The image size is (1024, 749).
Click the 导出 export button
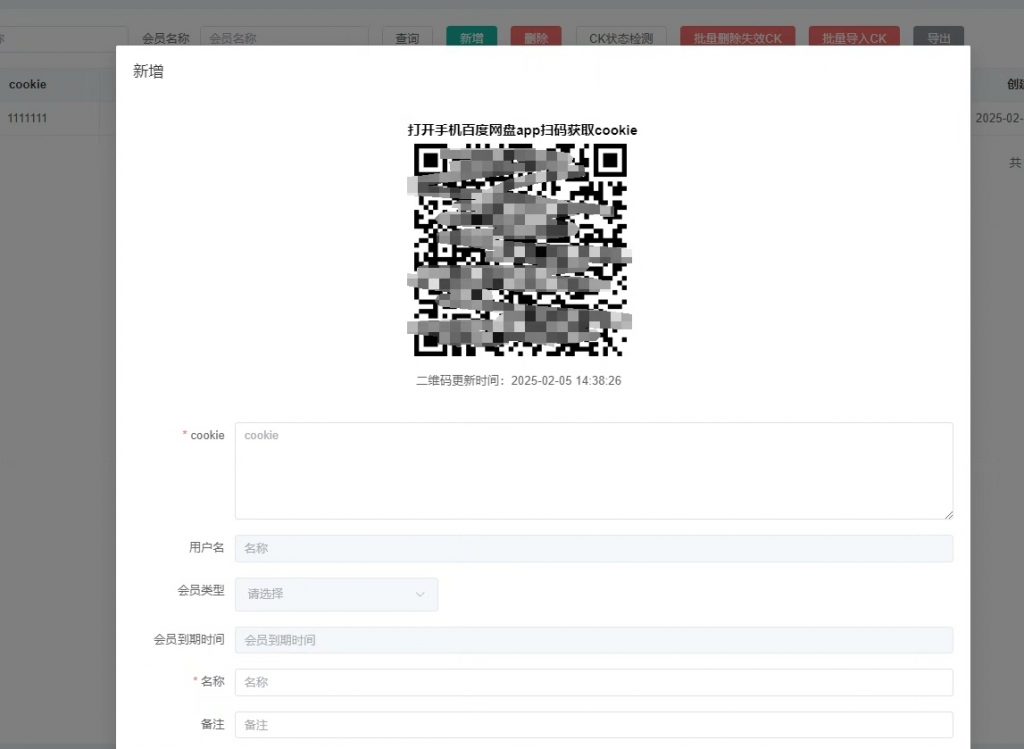pos(938,38)
